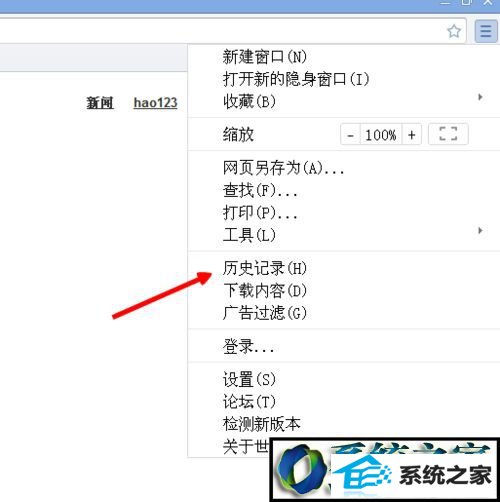
Task: Toggle the fullscreen icon in the zoom row
Action: point(448,134)
